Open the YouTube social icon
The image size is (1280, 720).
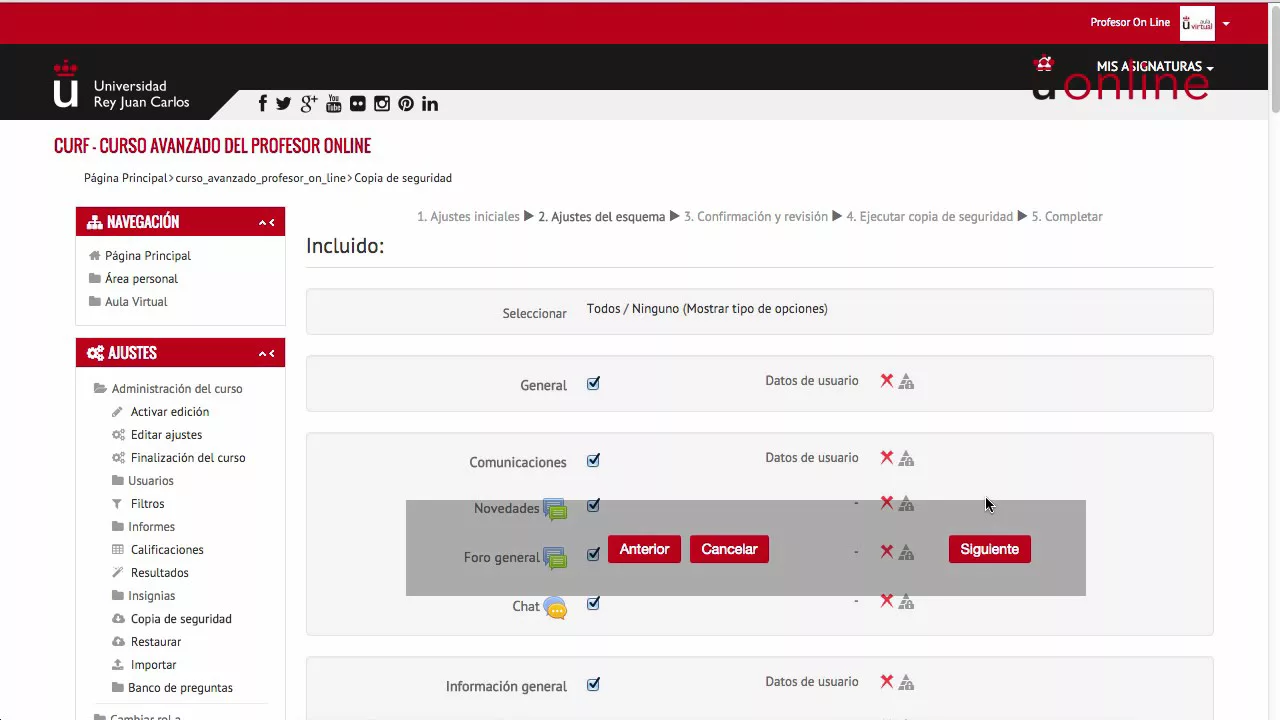point(334,103)
